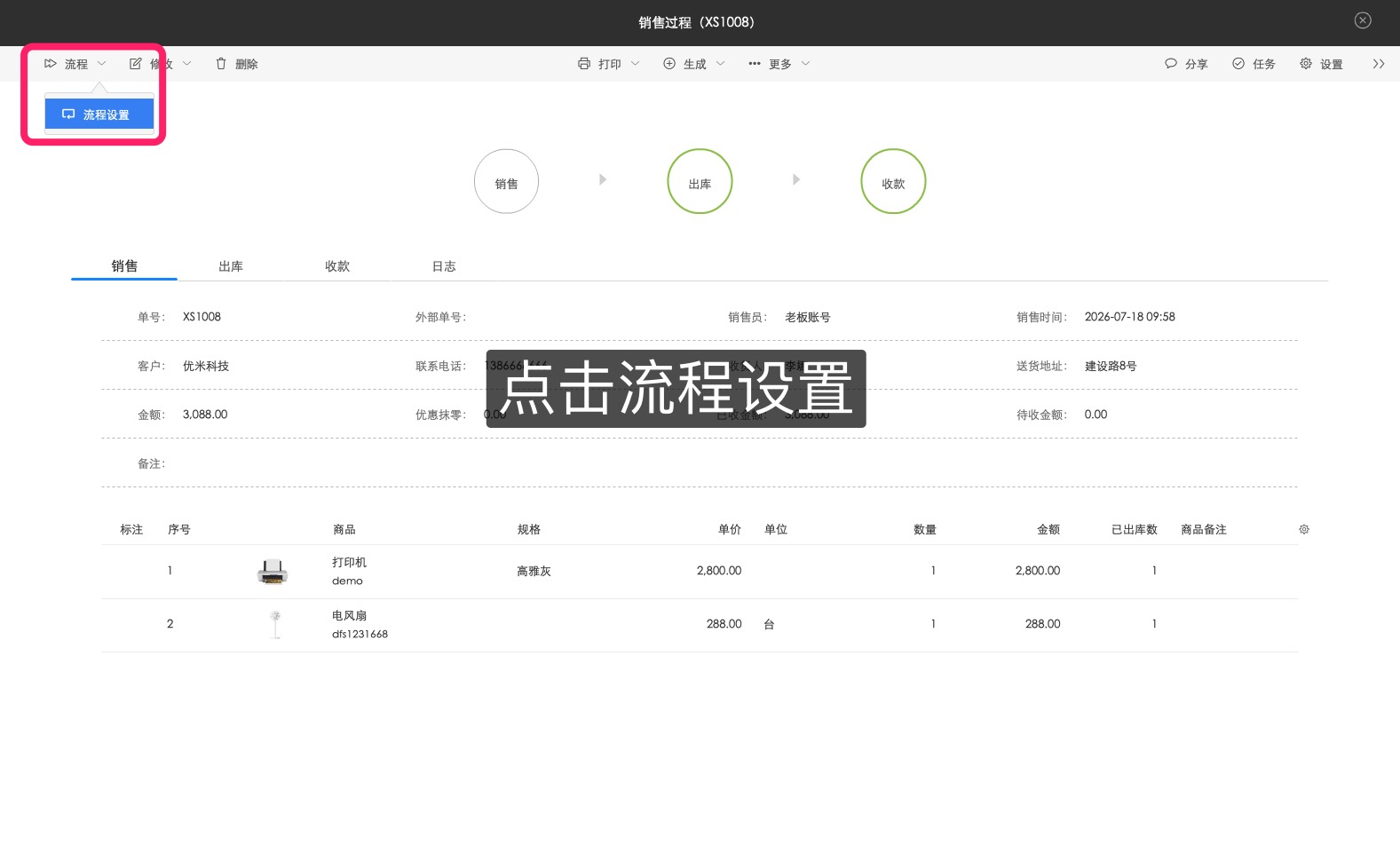Click the 更多 ellipsis icon

(x=755, y=64)
